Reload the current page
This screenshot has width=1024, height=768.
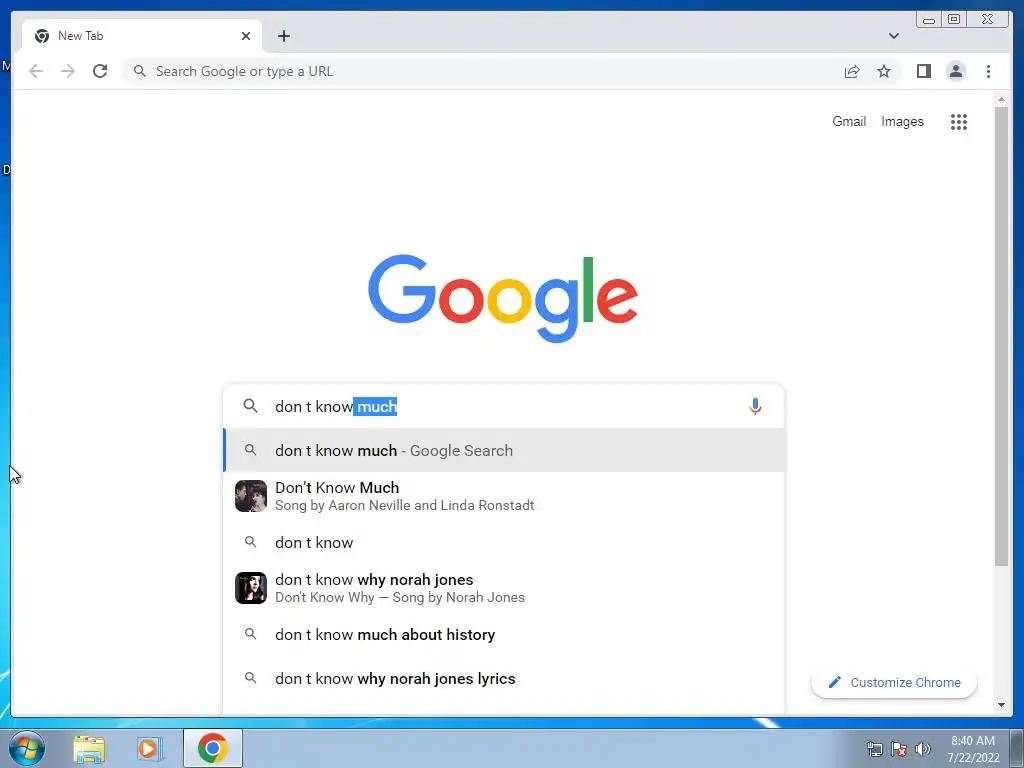pyautogui.click(x=100, y=71)
